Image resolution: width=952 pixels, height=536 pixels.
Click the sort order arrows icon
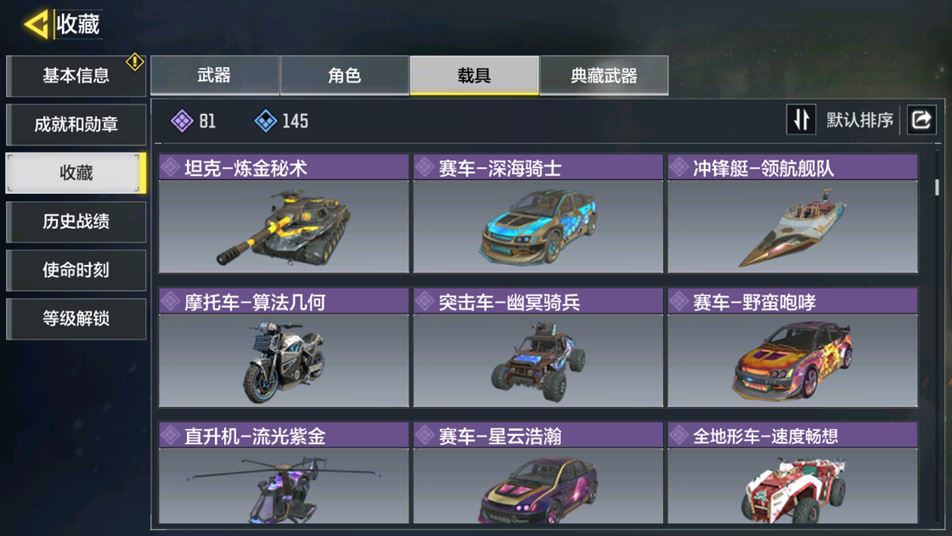point(801,120)
